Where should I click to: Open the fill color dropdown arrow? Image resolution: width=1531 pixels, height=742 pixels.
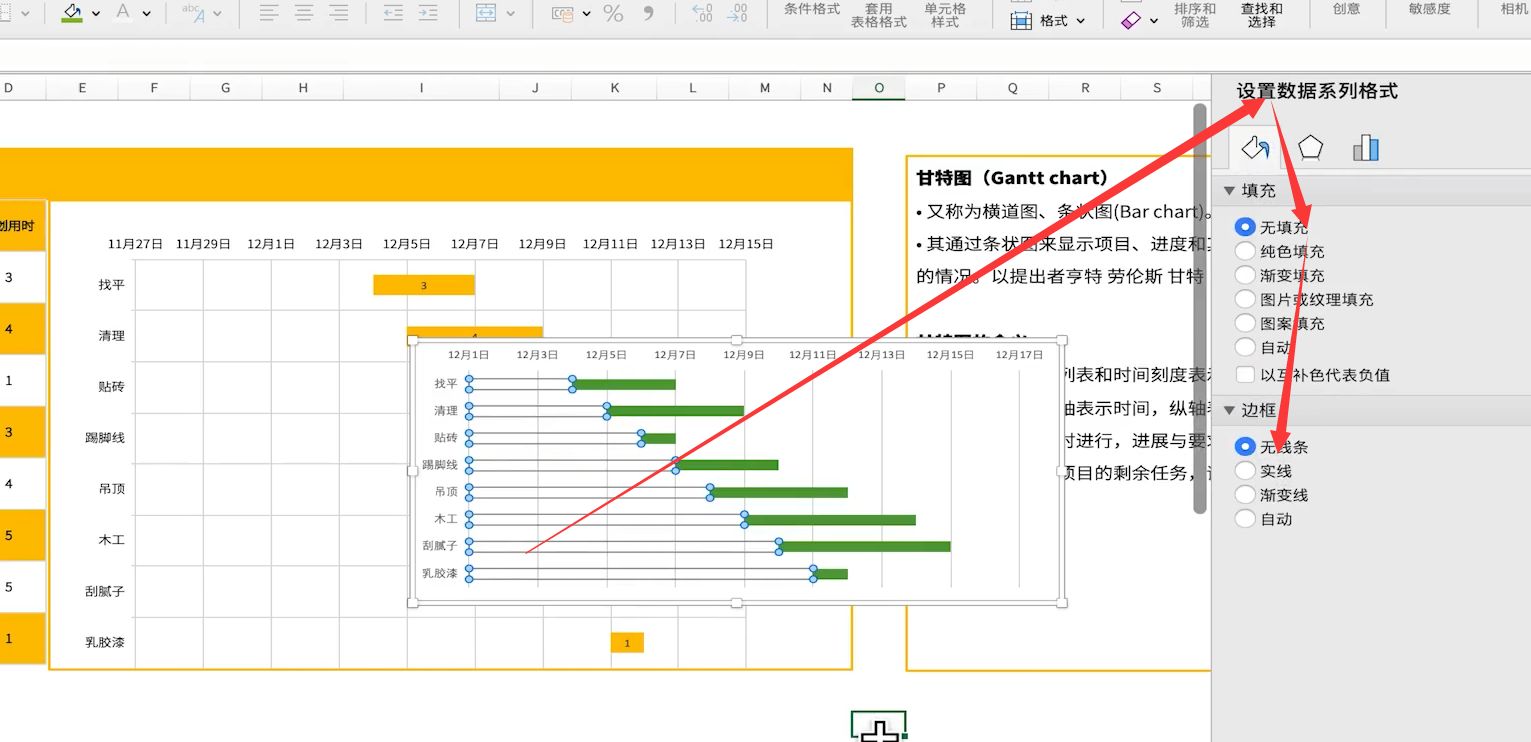click(x=96, y=13)
